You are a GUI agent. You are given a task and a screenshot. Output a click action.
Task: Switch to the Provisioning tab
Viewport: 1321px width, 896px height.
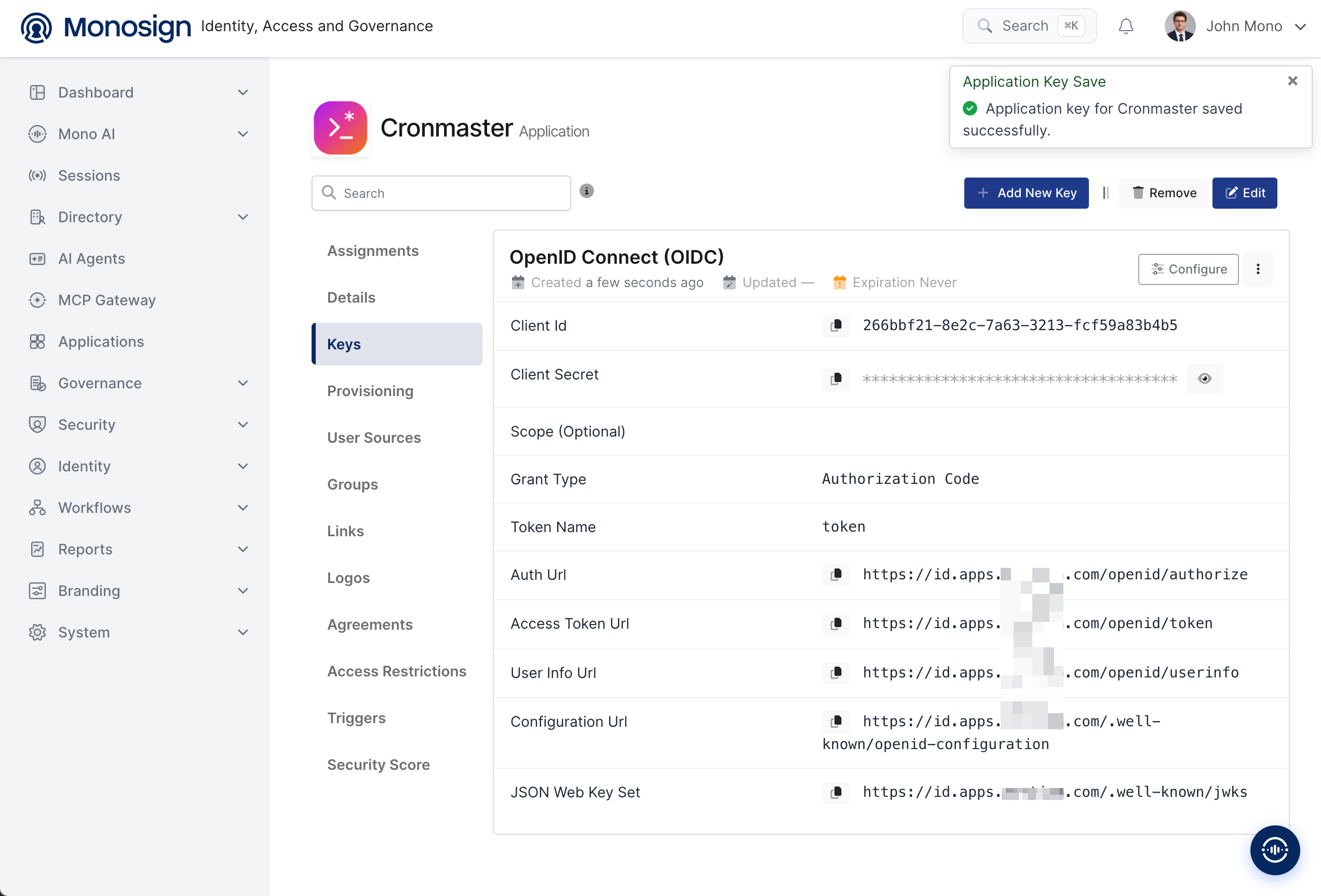click(x=370, y=391)
